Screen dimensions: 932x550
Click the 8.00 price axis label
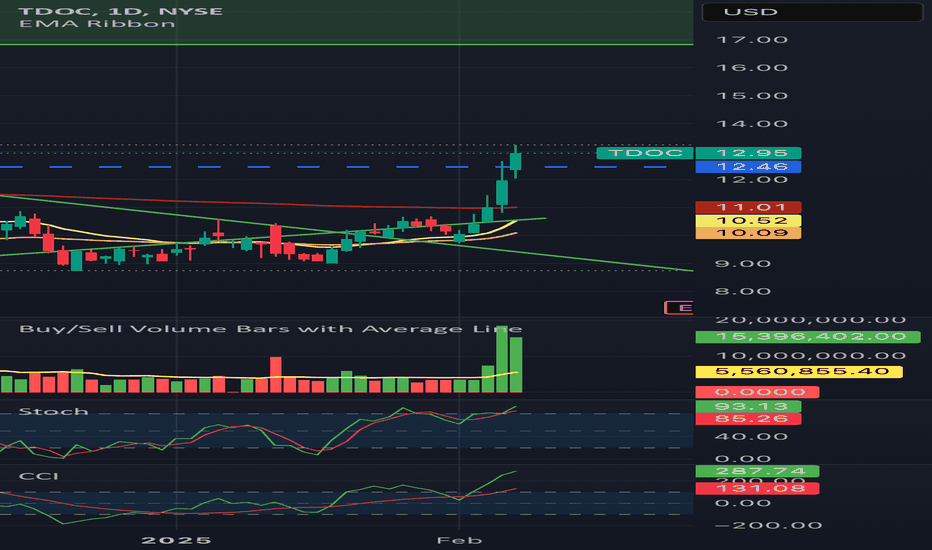click(x=743, y=291)
